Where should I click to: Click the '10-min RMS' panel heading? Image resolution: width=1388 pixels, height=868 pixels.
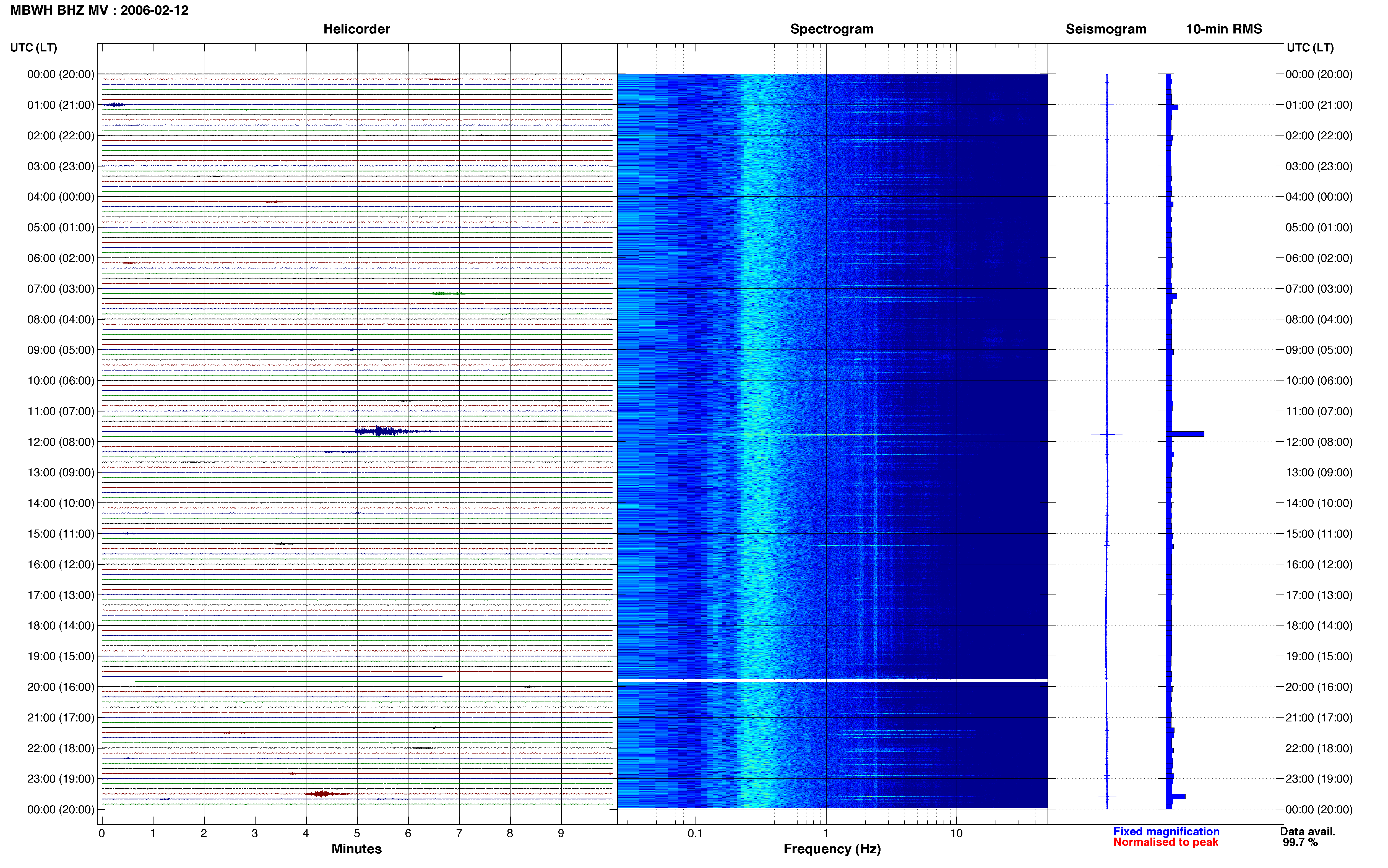pos(1224,29)
